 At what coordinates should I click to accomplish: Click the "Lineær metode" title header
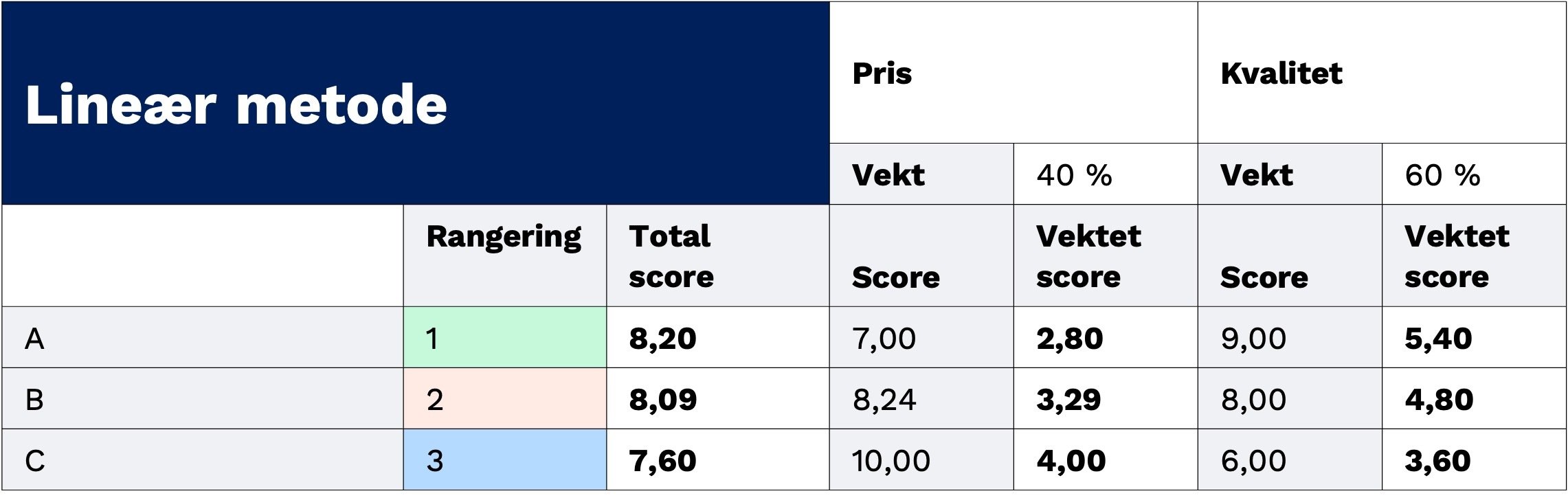click(x=236, y=104)
